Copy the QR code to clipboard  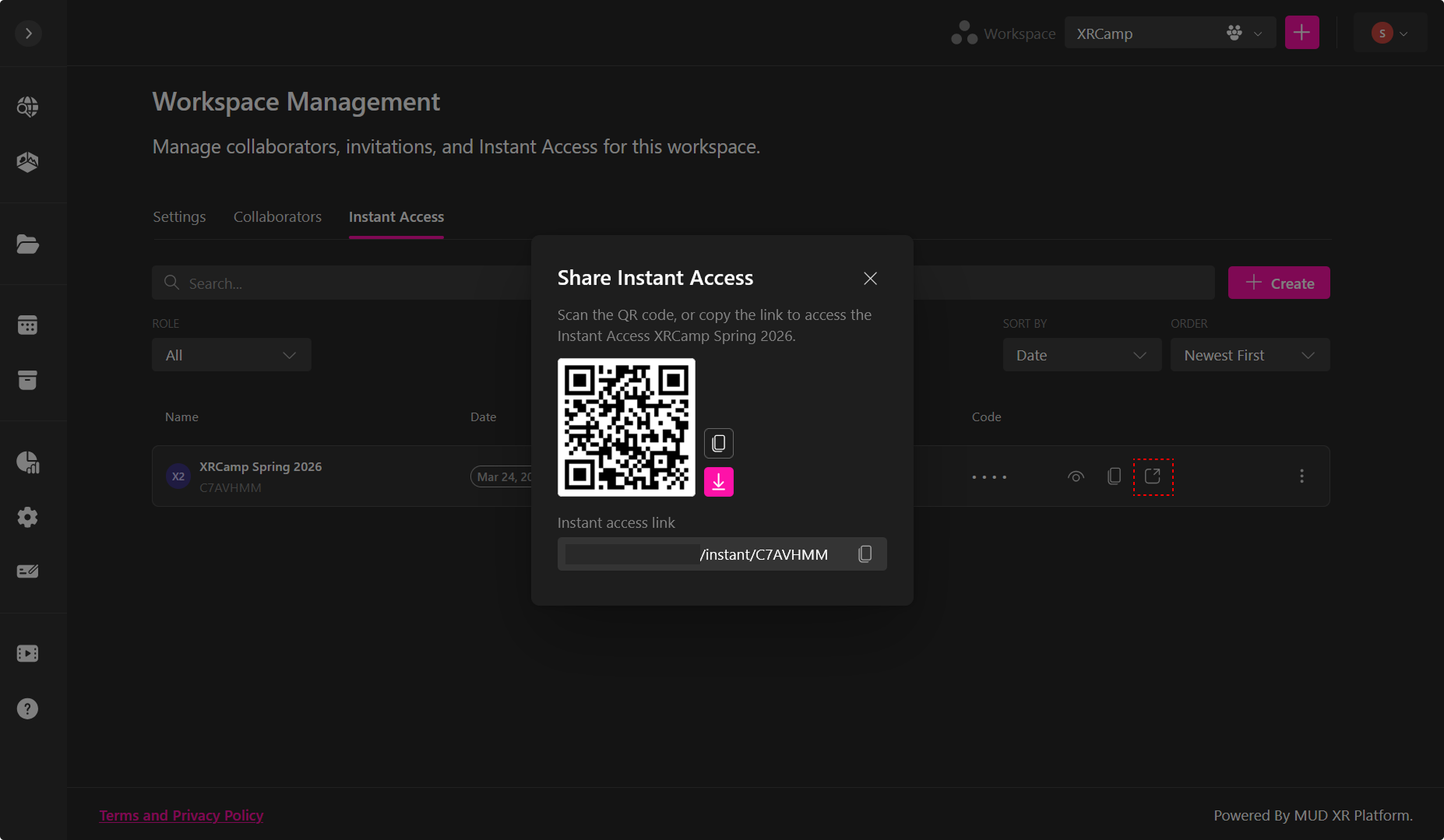[718, 443]
